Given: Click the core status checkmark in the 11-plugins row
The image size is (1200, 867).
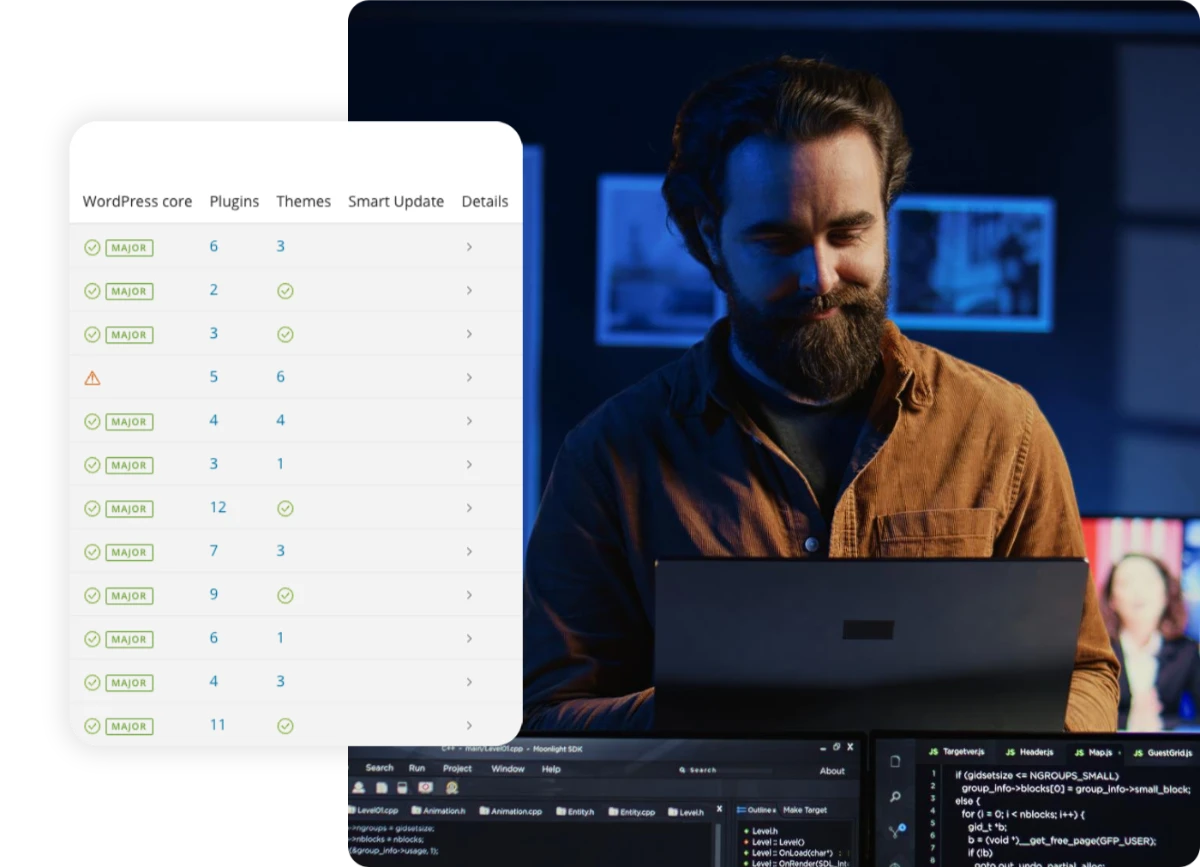Looking at the screenshot, I should [x=92, y=726].
